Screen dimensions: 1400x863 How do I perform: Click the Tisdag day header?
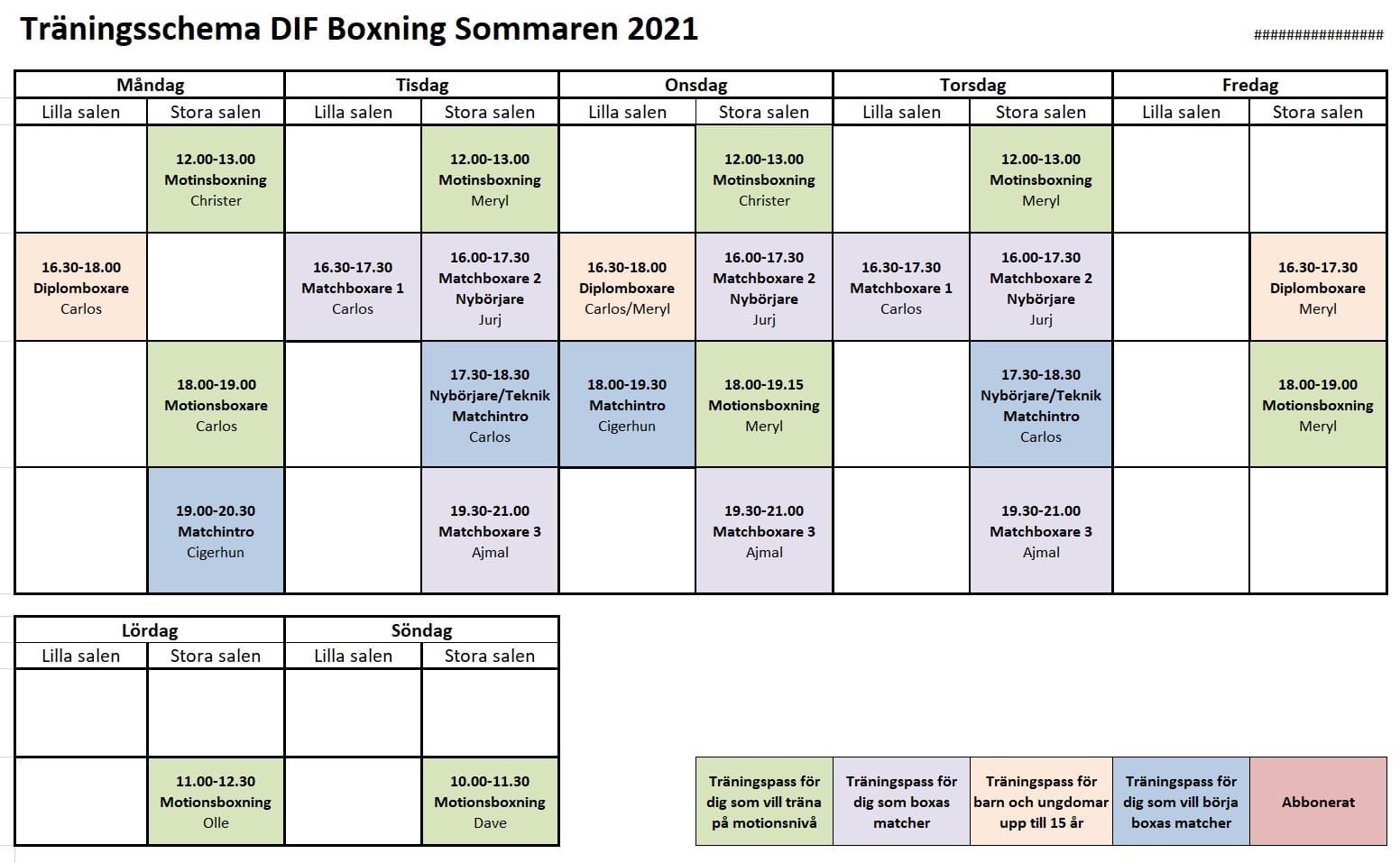[421, 85]
